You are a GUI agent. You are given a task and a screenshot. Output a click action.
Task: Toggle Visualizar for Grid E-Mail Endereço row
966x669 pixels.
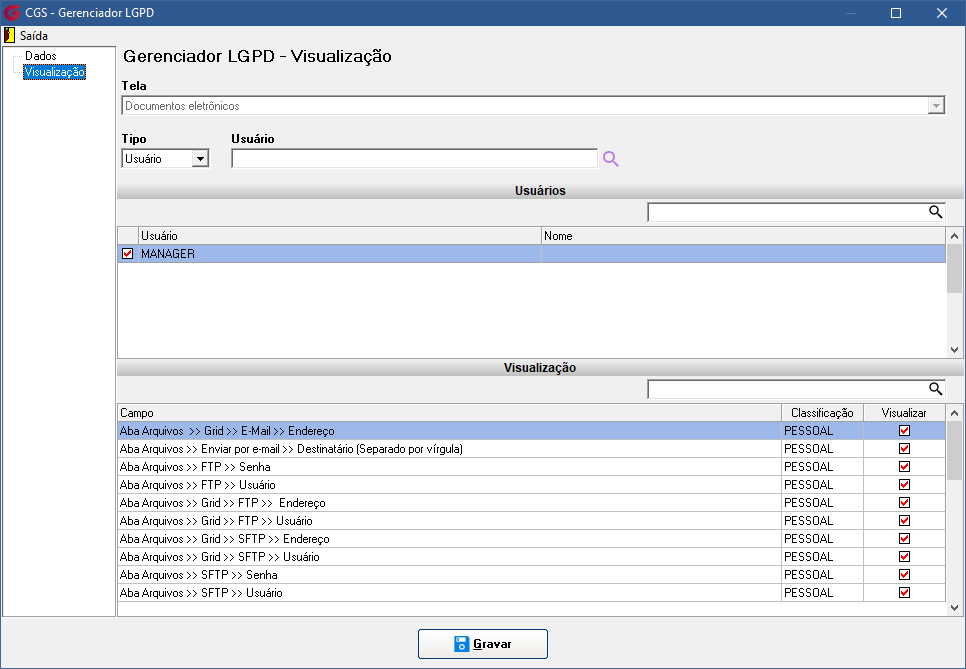(x=904, y=431)
